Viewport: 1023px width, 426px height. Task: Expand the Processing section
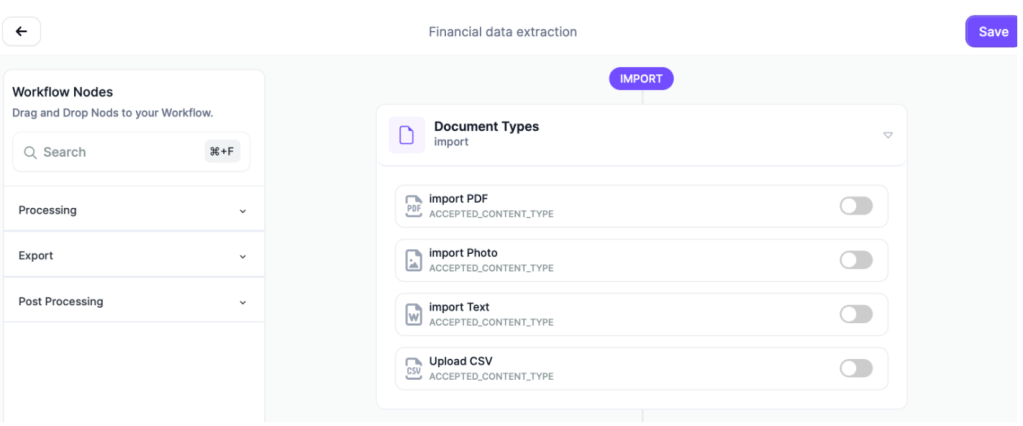pyautogui.click(x=134, y=210)
